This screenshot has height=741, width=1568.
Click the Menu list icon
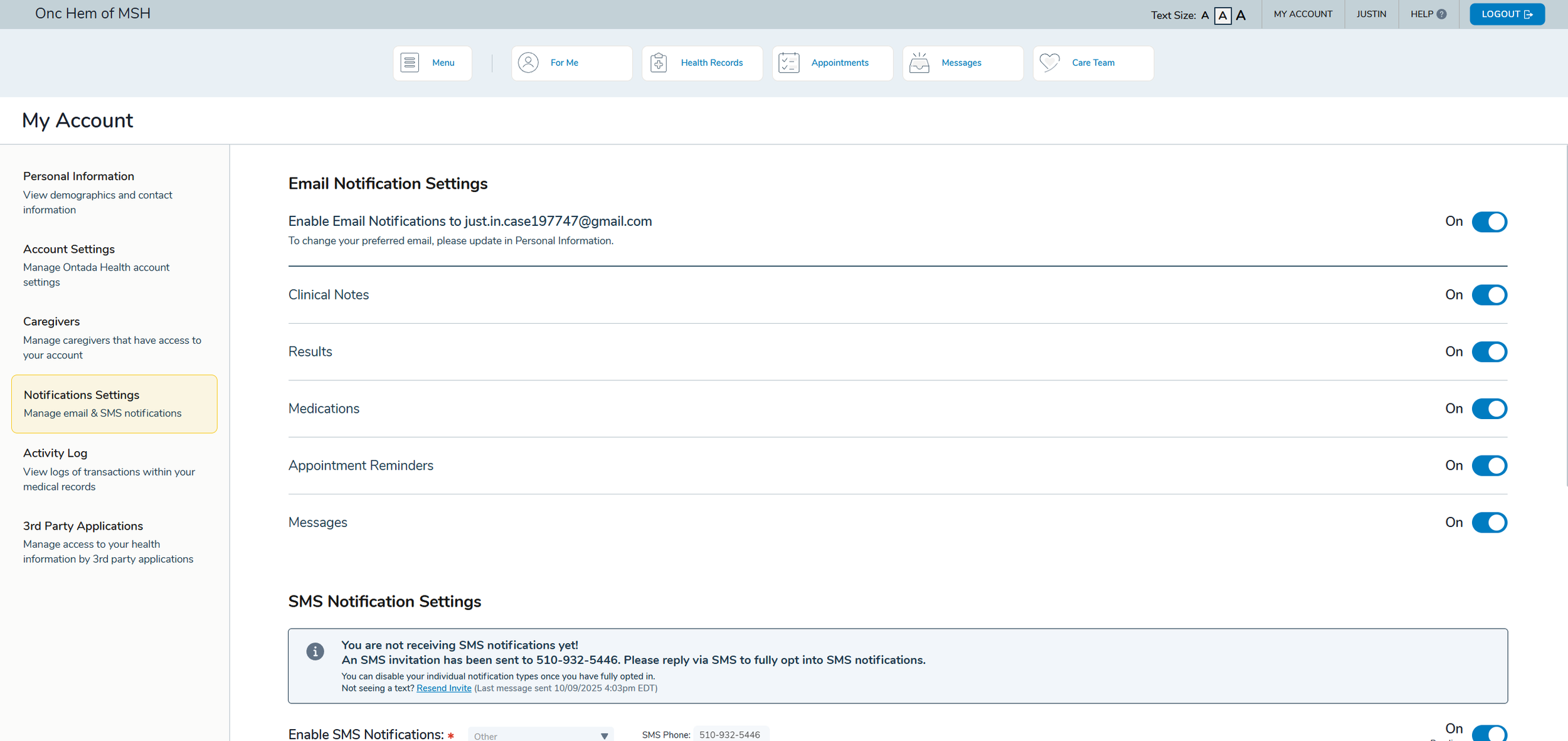(410, 63)
